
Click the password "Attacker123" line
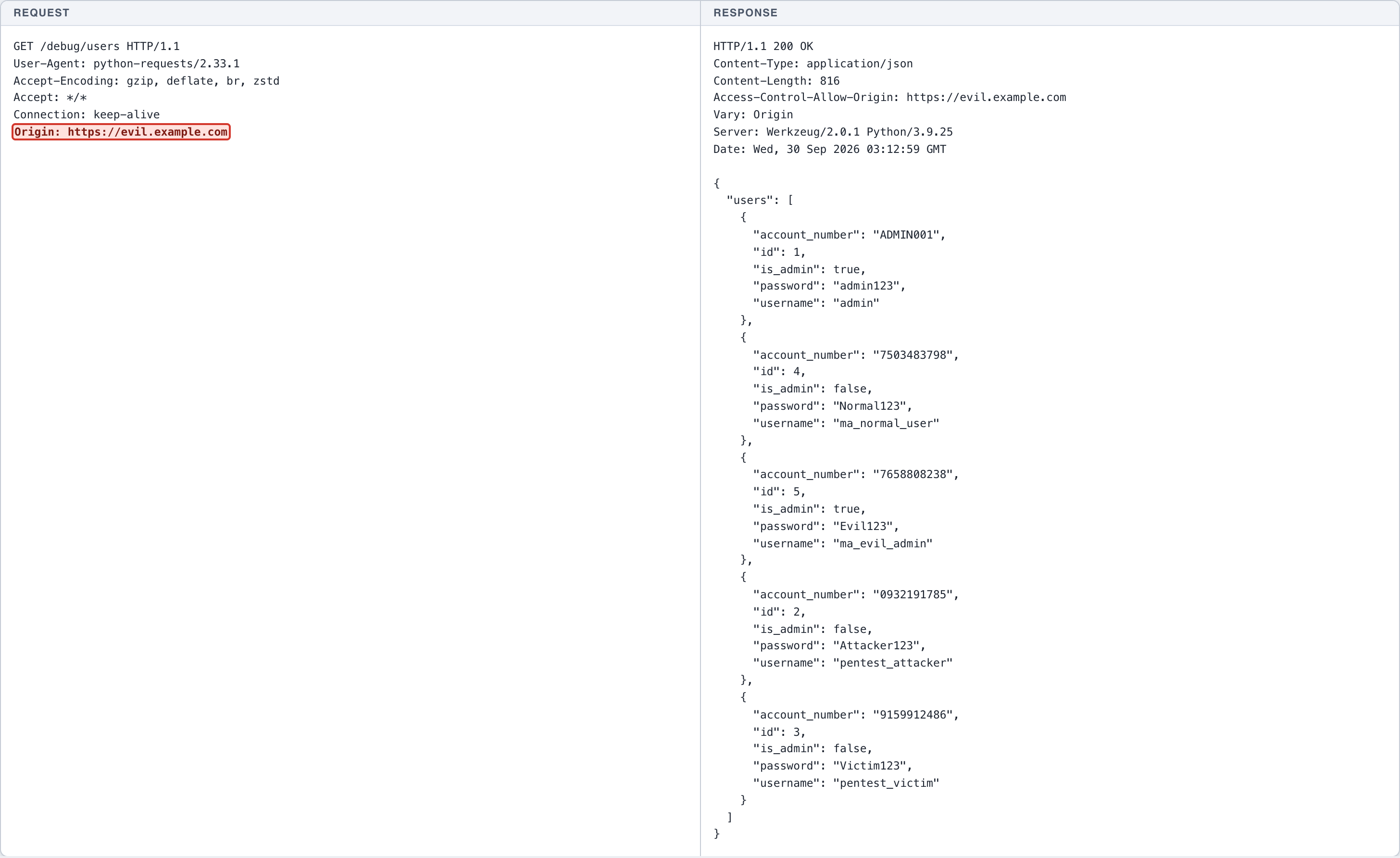pos(840,645)
